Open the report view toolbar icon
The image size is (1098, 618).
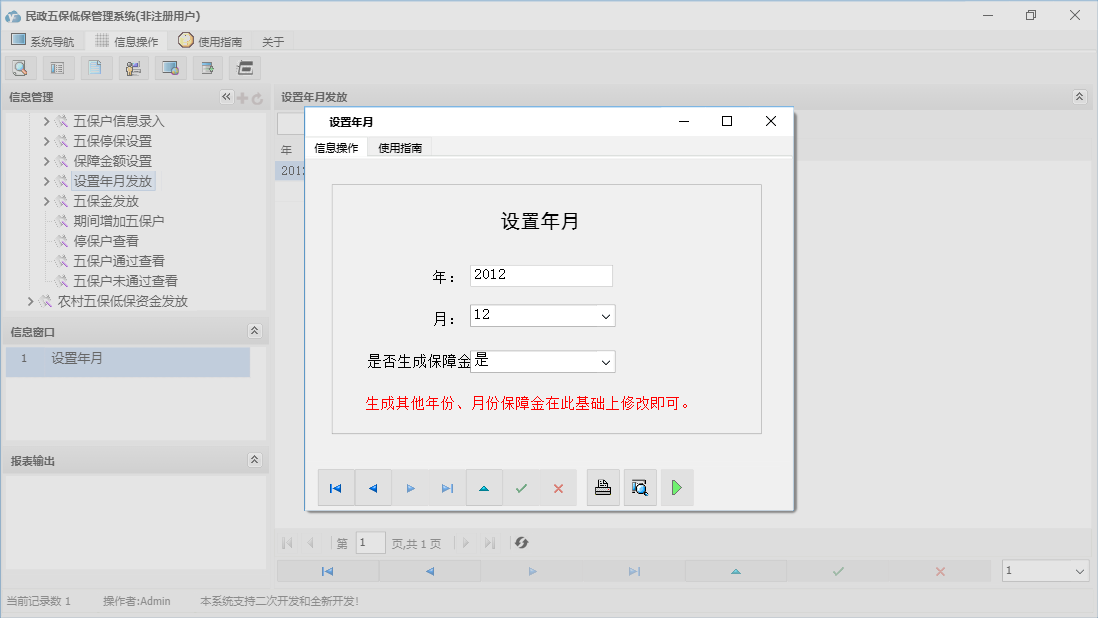(57, 67)
